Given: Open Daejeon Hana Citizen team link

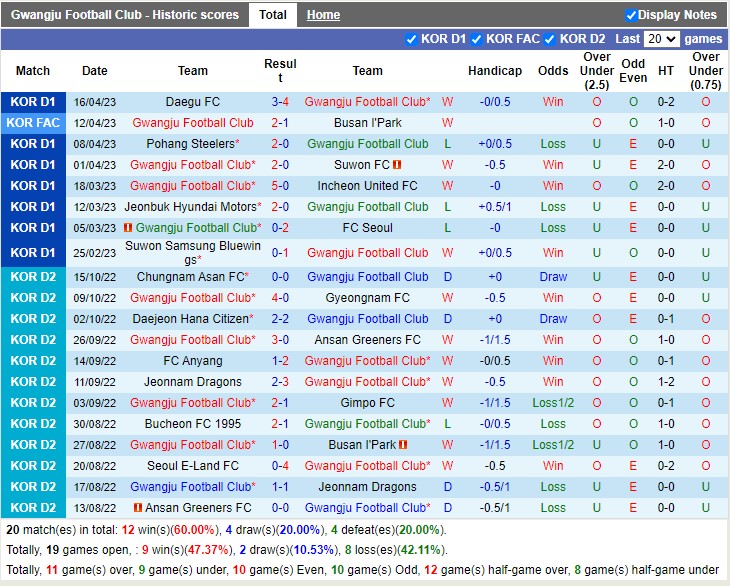Looking at the screenshot, I should pos(190,319).
